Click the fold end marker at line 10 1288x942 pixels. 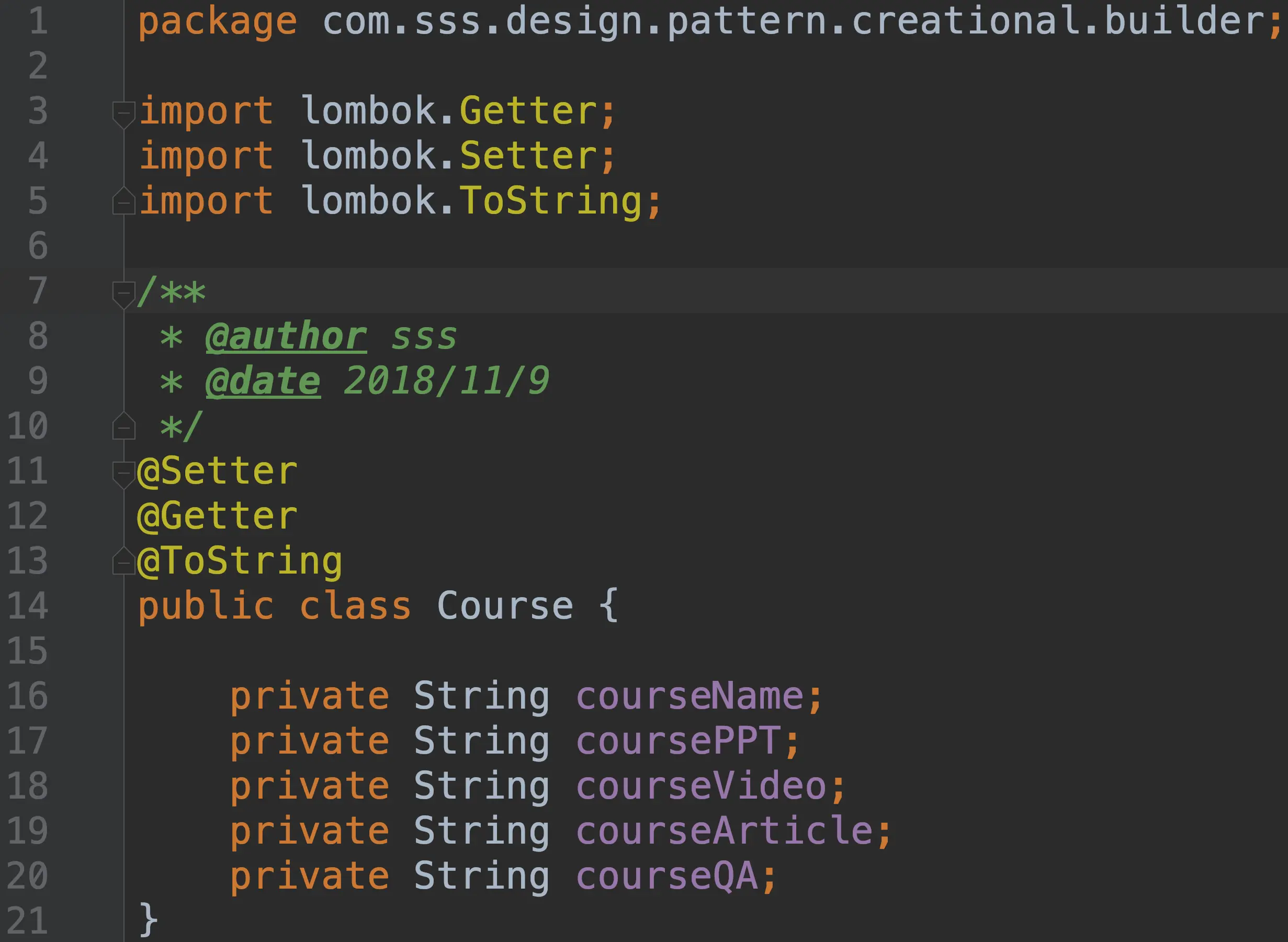click(123, 427)
